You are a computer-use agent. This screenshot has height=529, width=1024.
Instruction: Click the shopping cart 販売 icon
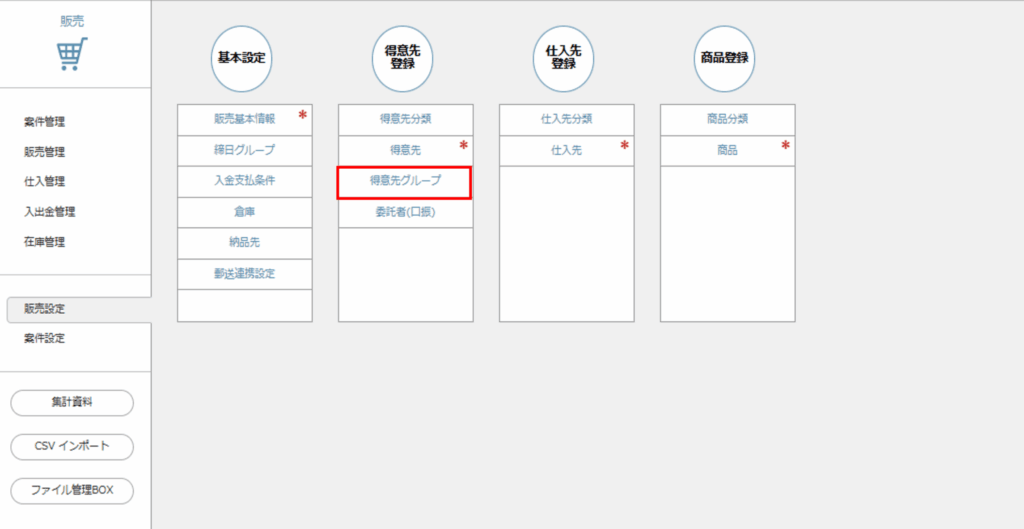[72, 53]
